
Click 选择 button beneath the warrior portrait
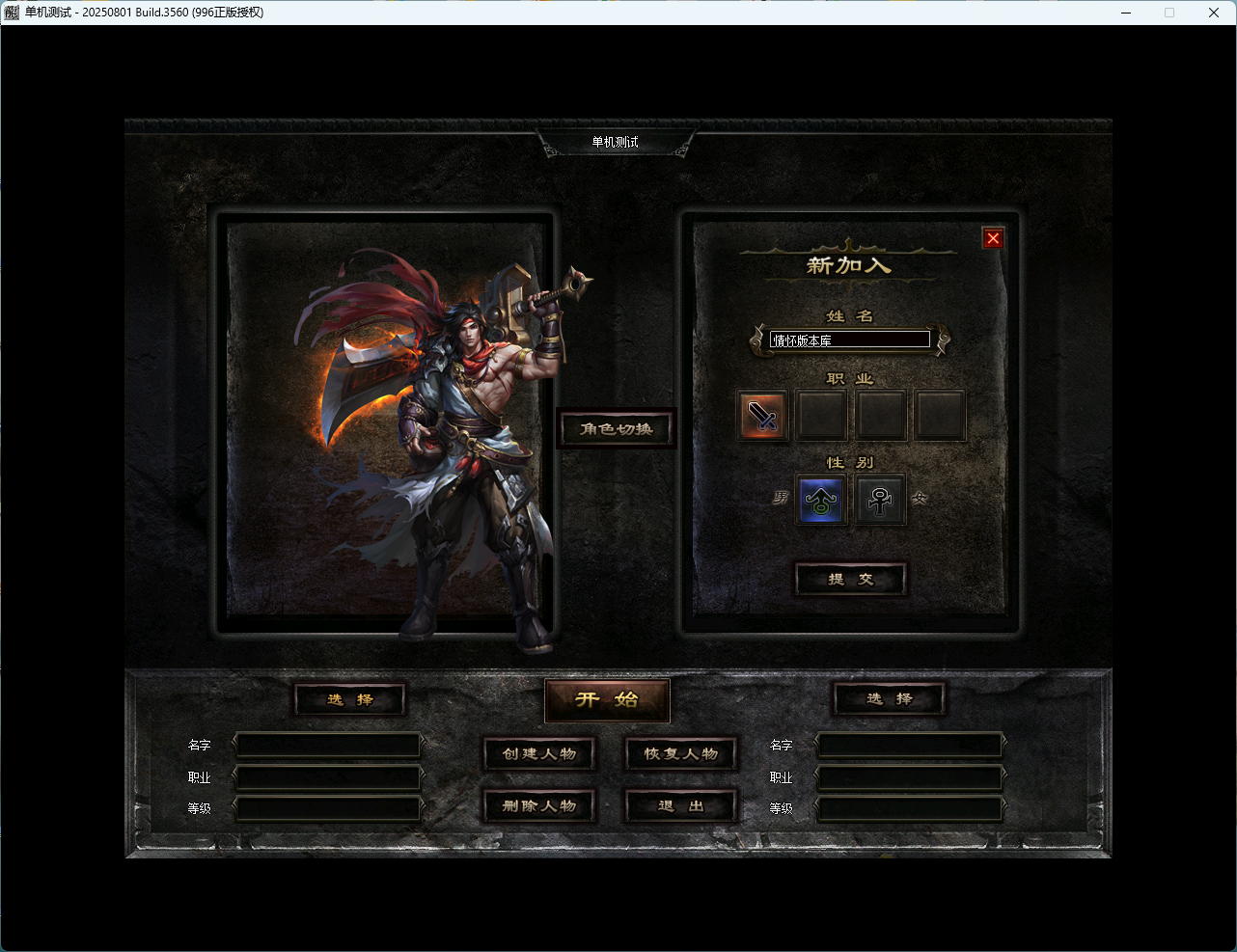click(x=349, y=699)
